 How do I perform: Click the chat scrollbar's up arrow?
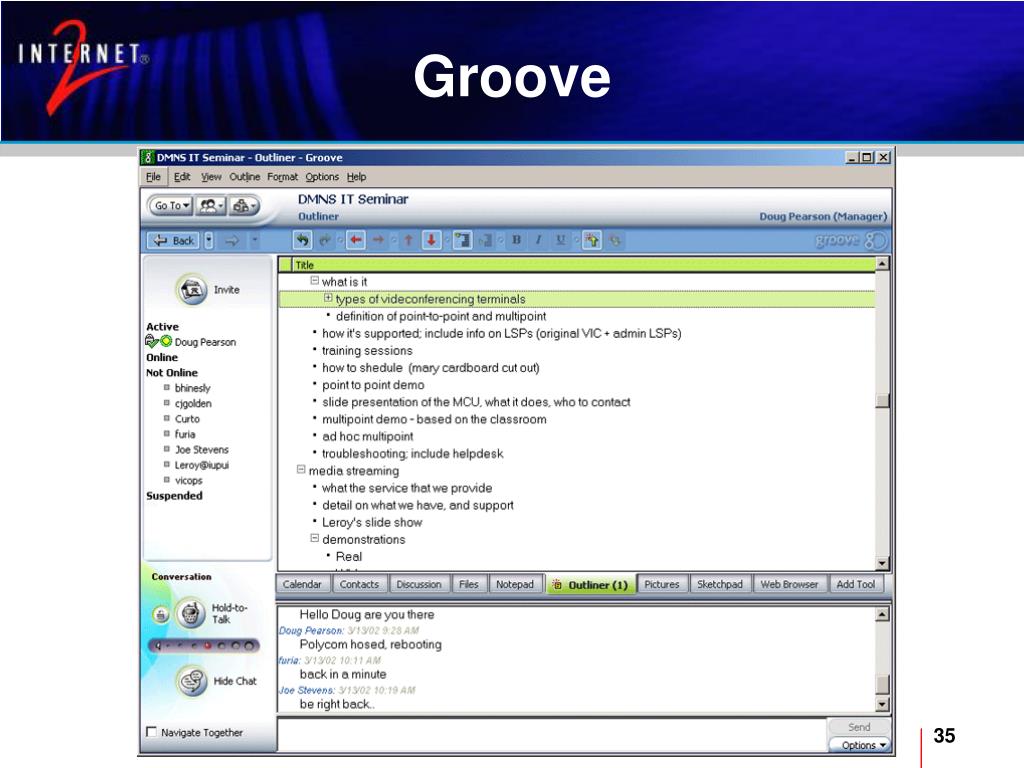click(x=882, y=614)
